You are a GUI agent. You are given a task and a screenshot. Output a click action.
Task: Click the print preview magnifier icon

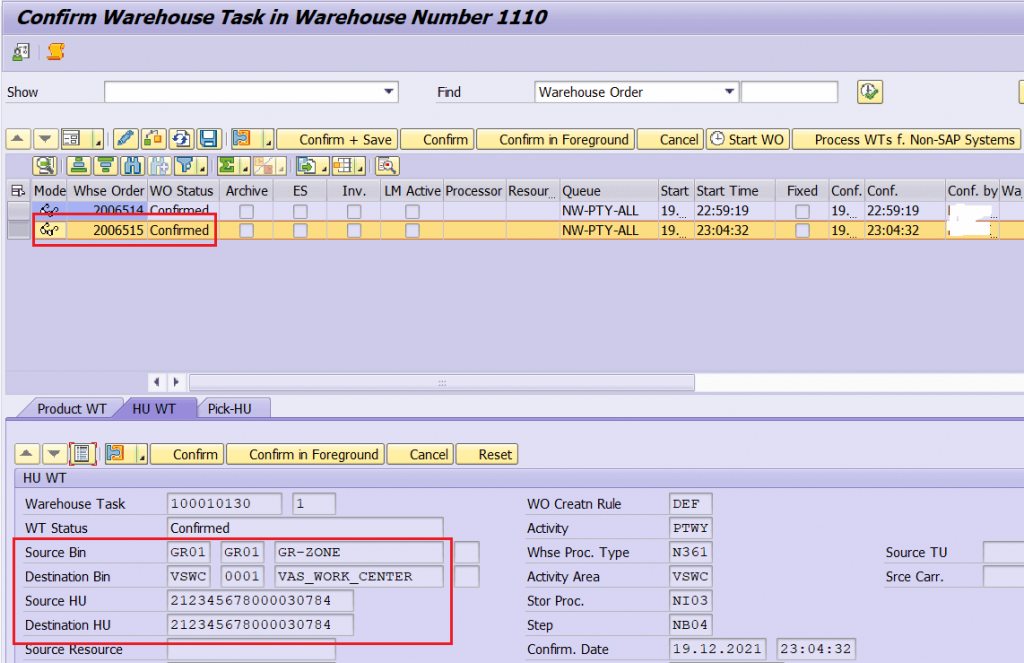[387, 166]
